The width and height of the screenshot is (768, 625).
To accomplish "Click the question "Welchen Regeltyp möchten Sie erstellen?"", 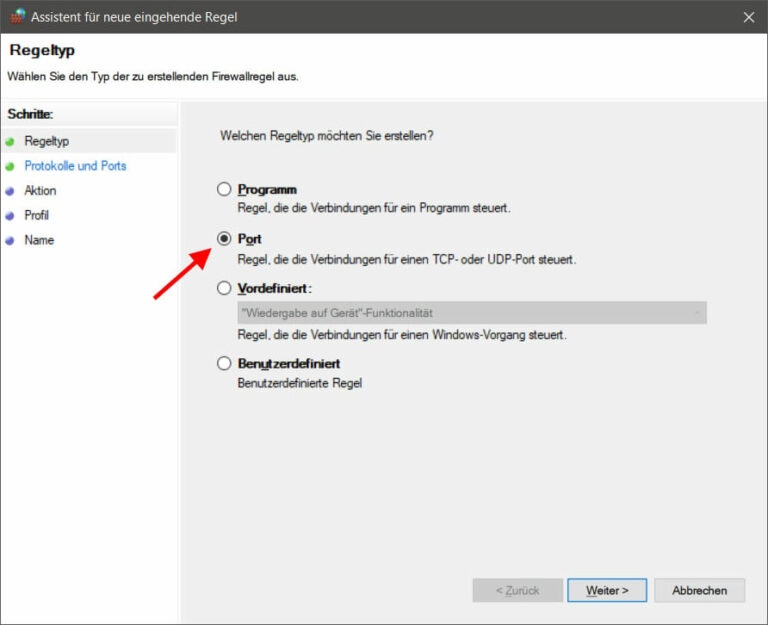I will click(x=327, y=136).
